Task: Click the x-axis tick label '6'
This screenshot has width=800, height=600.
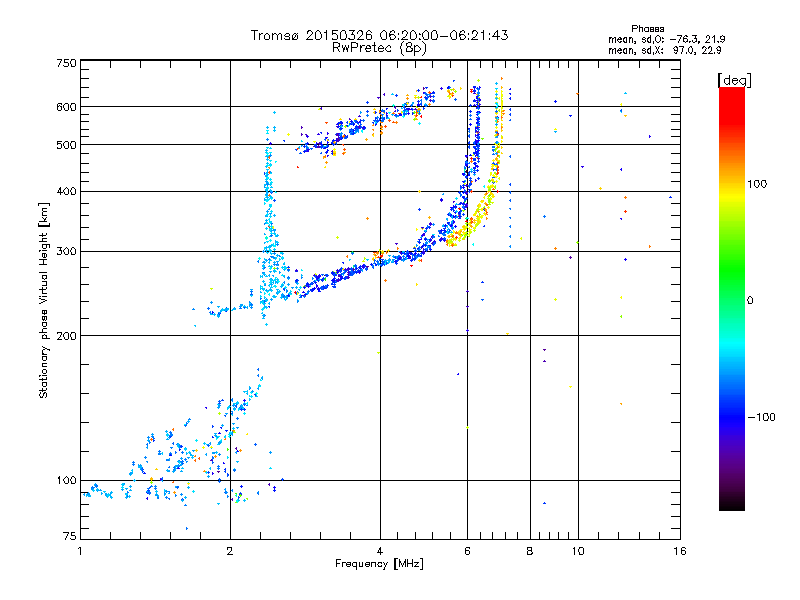Action: click(467, 551)
